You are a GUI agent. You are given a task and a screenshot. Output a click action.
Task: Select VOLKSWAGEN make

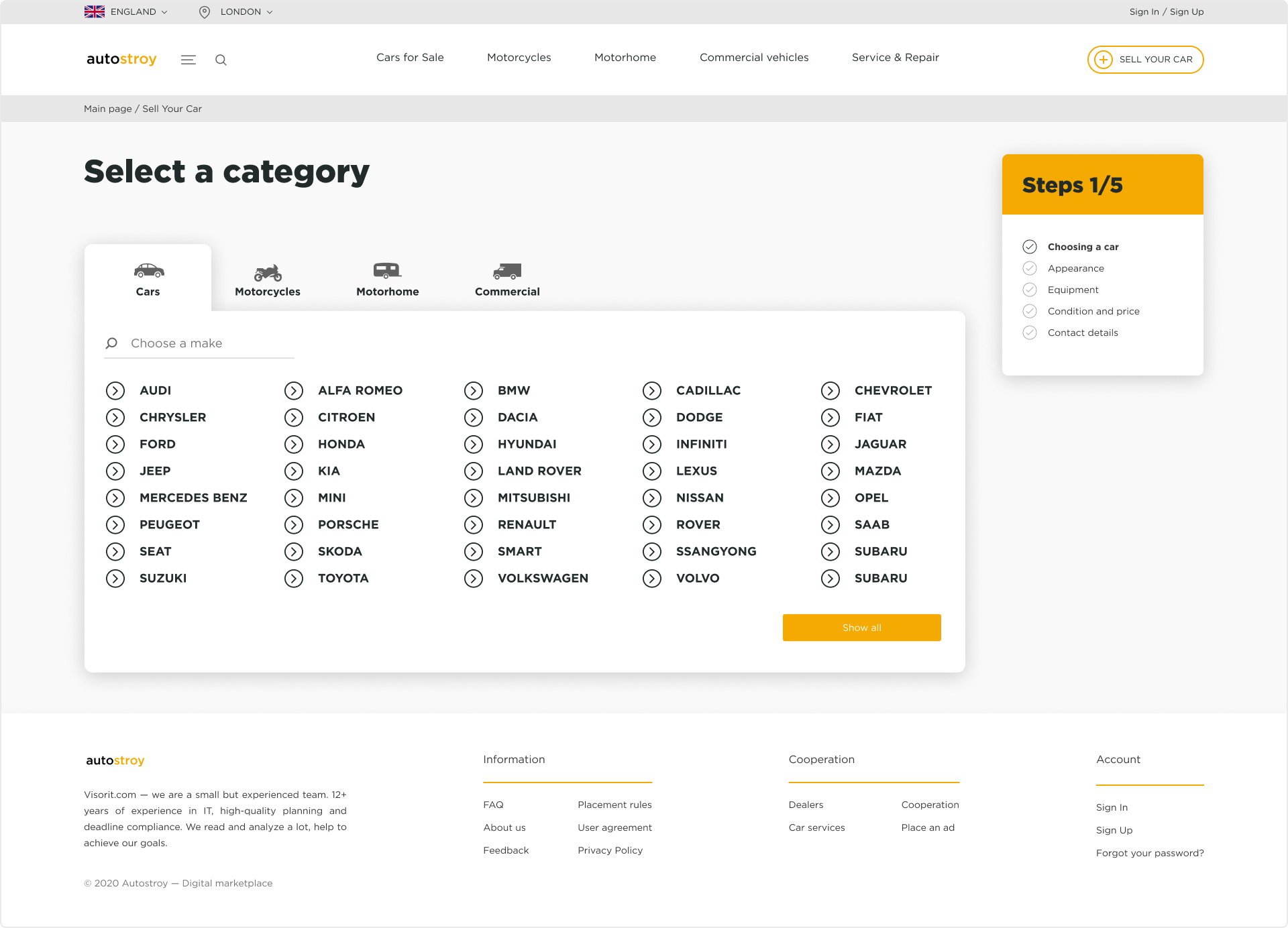coord(543,578)
